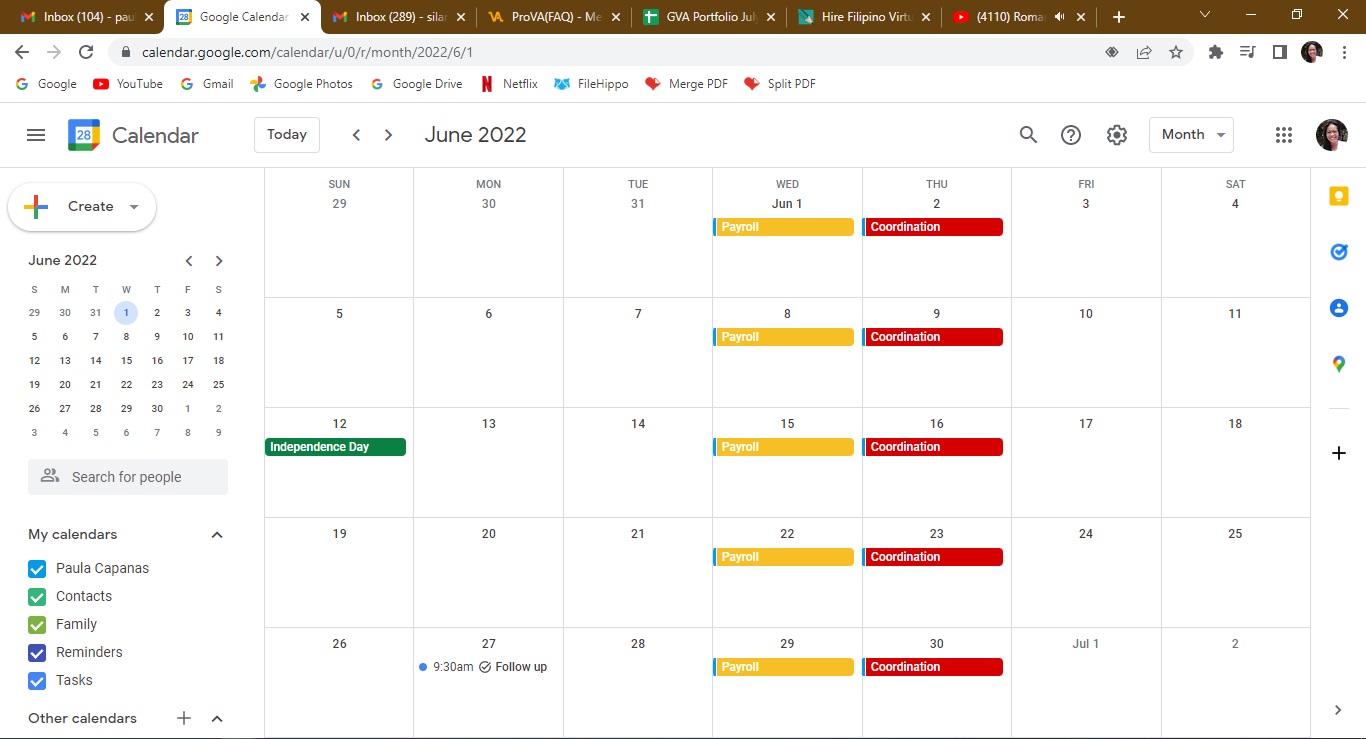This screenshot has width=1366, height=739.
Task: Add other calendars plus icon
Action: tap(184, 718)
